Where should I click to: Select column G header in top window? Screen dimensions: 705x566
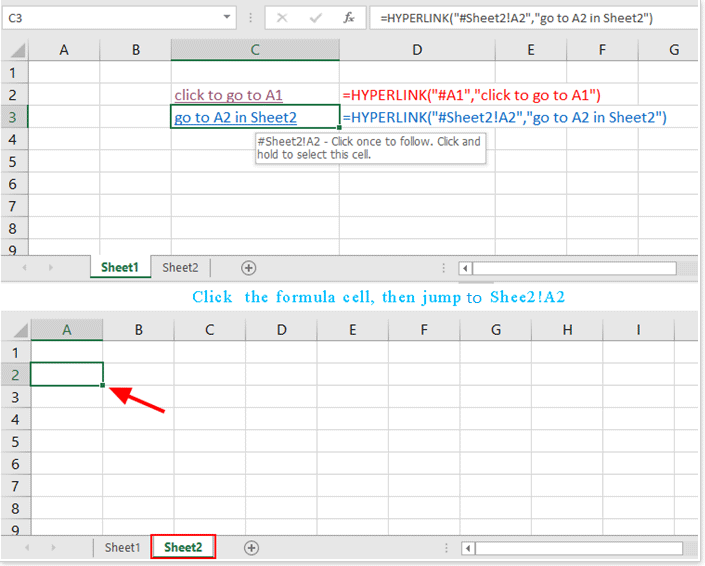(x=670, y=49)
